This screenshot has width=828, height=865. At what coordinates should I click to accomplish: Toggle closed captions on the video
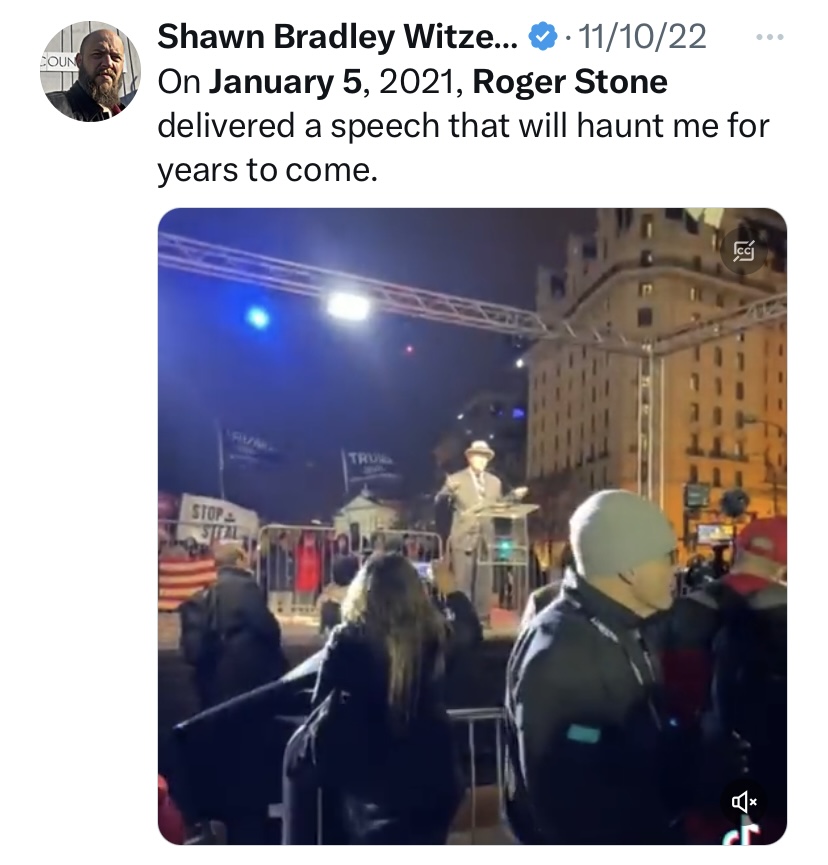point(744,252)
